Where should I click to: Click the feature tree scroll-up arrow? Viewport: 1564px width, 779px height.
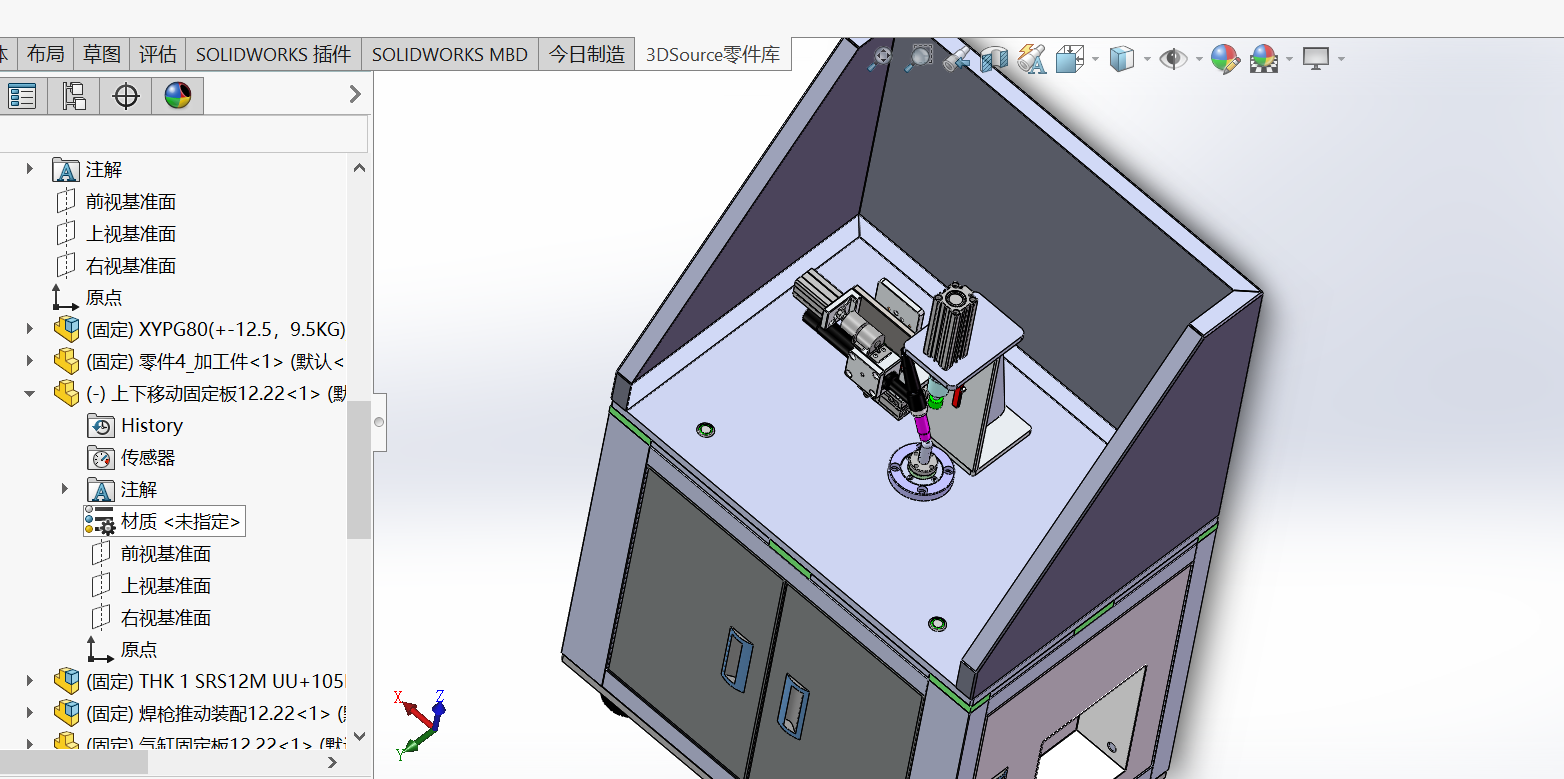click(359, 168)
